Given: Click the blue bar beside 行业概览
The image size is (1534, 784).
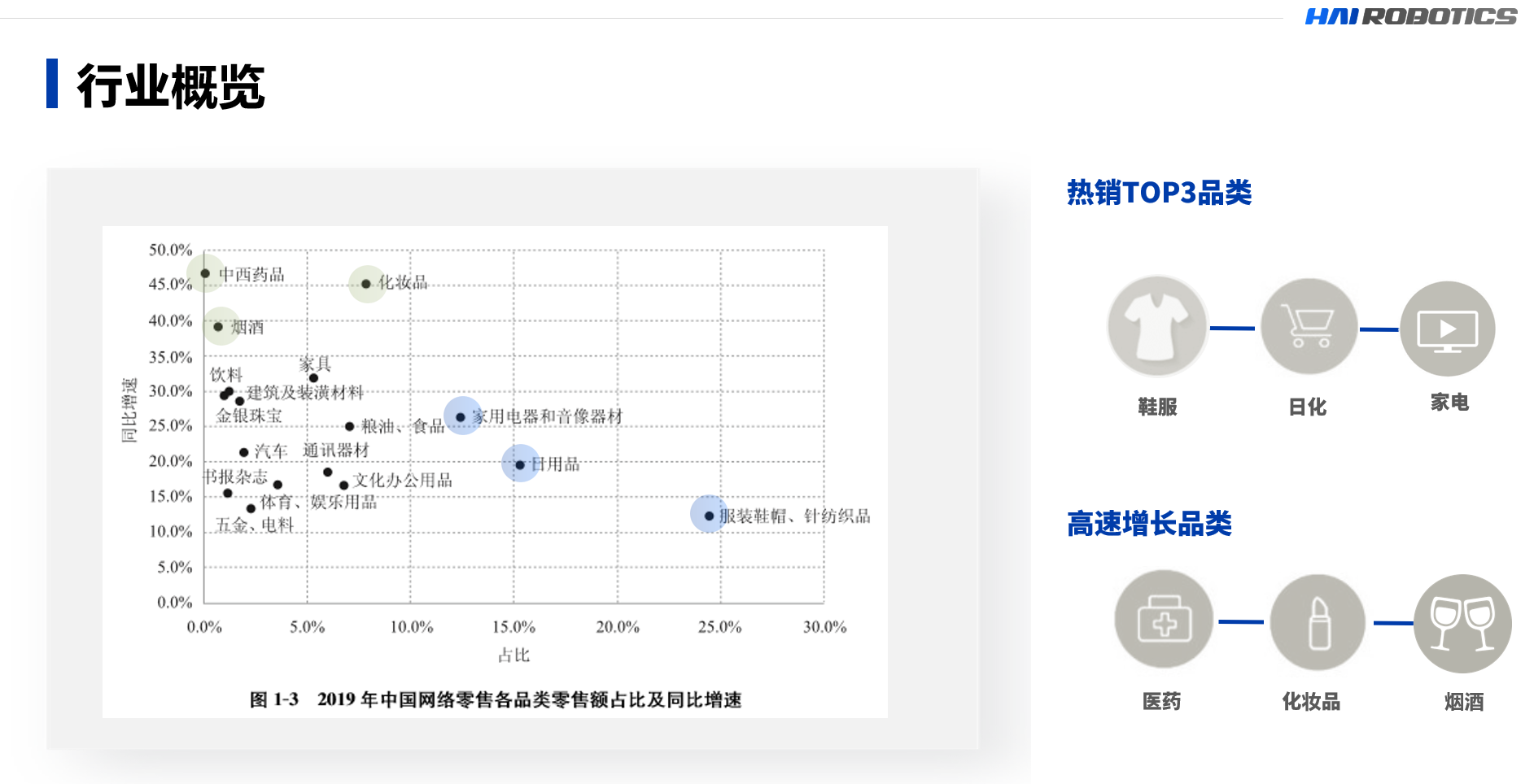Looking at the screenshot, I should point(54,85).
